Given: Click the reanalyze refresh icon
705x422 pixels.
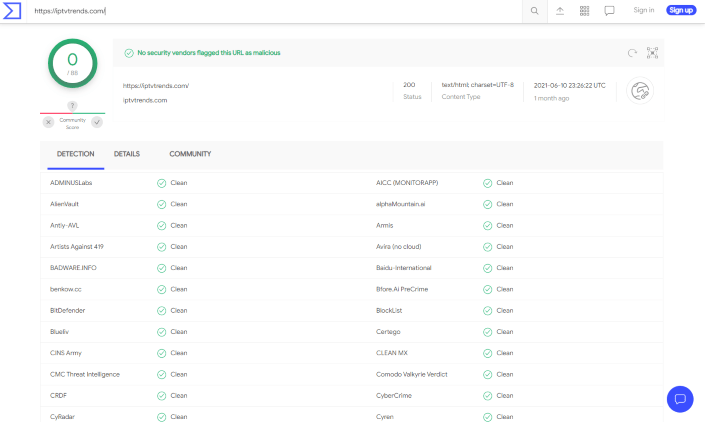Looking at the screenshot, I should coord(632,53).
